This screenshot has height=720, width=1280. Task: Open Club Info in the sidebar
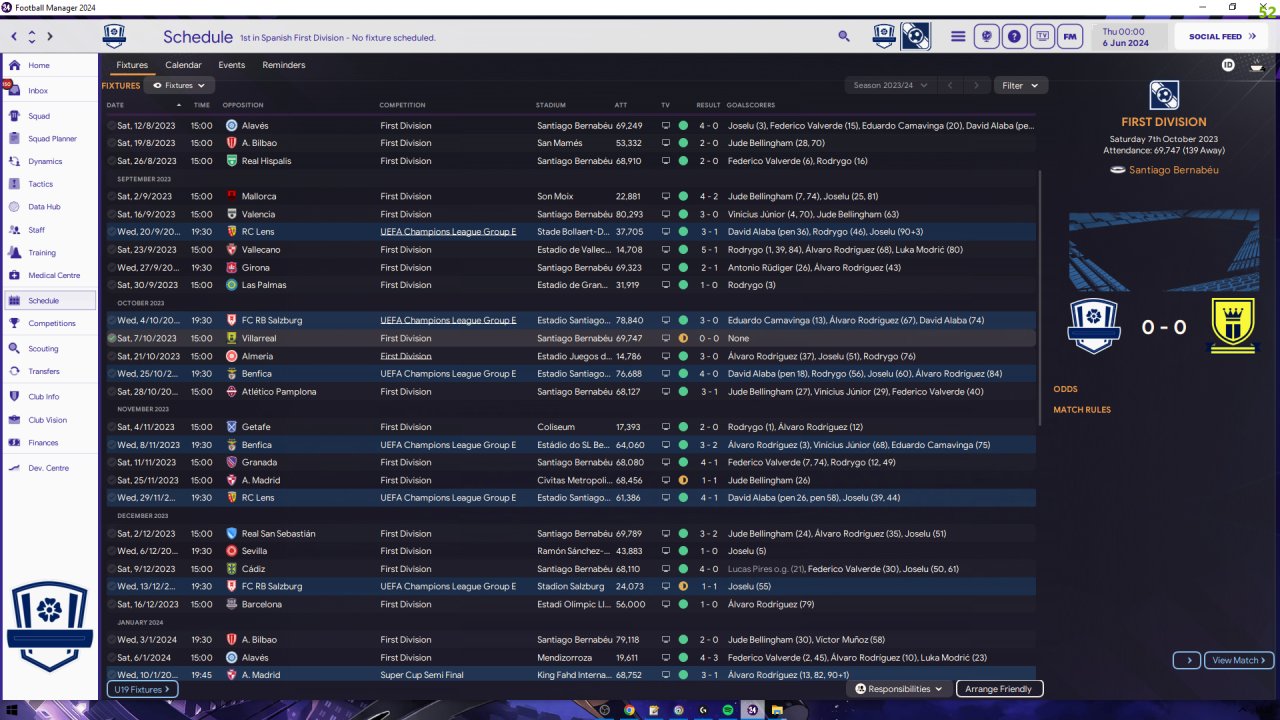50,397
